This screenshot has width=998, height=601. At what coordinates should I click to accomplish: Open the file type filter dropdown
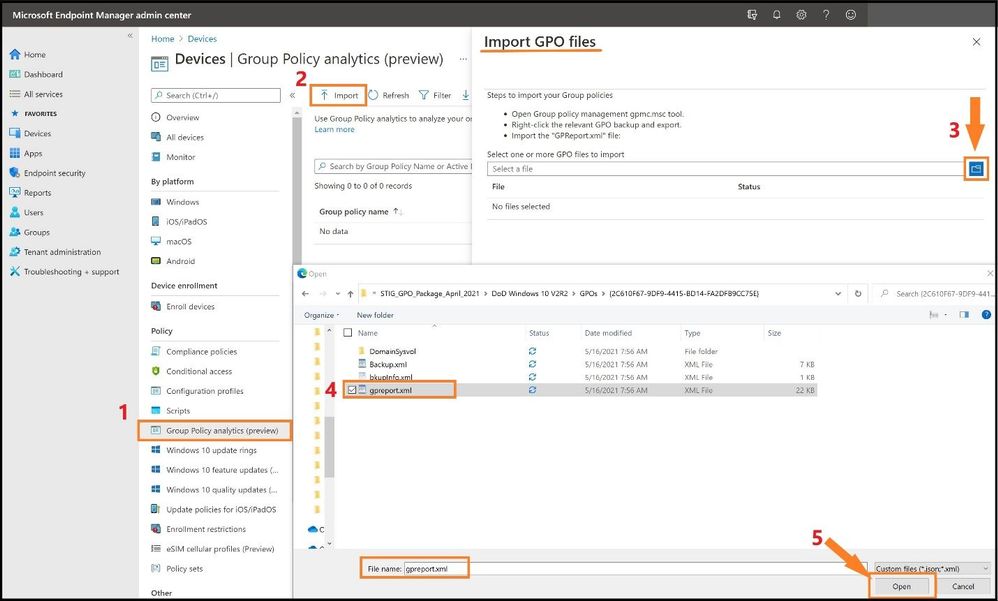[932, 569]
